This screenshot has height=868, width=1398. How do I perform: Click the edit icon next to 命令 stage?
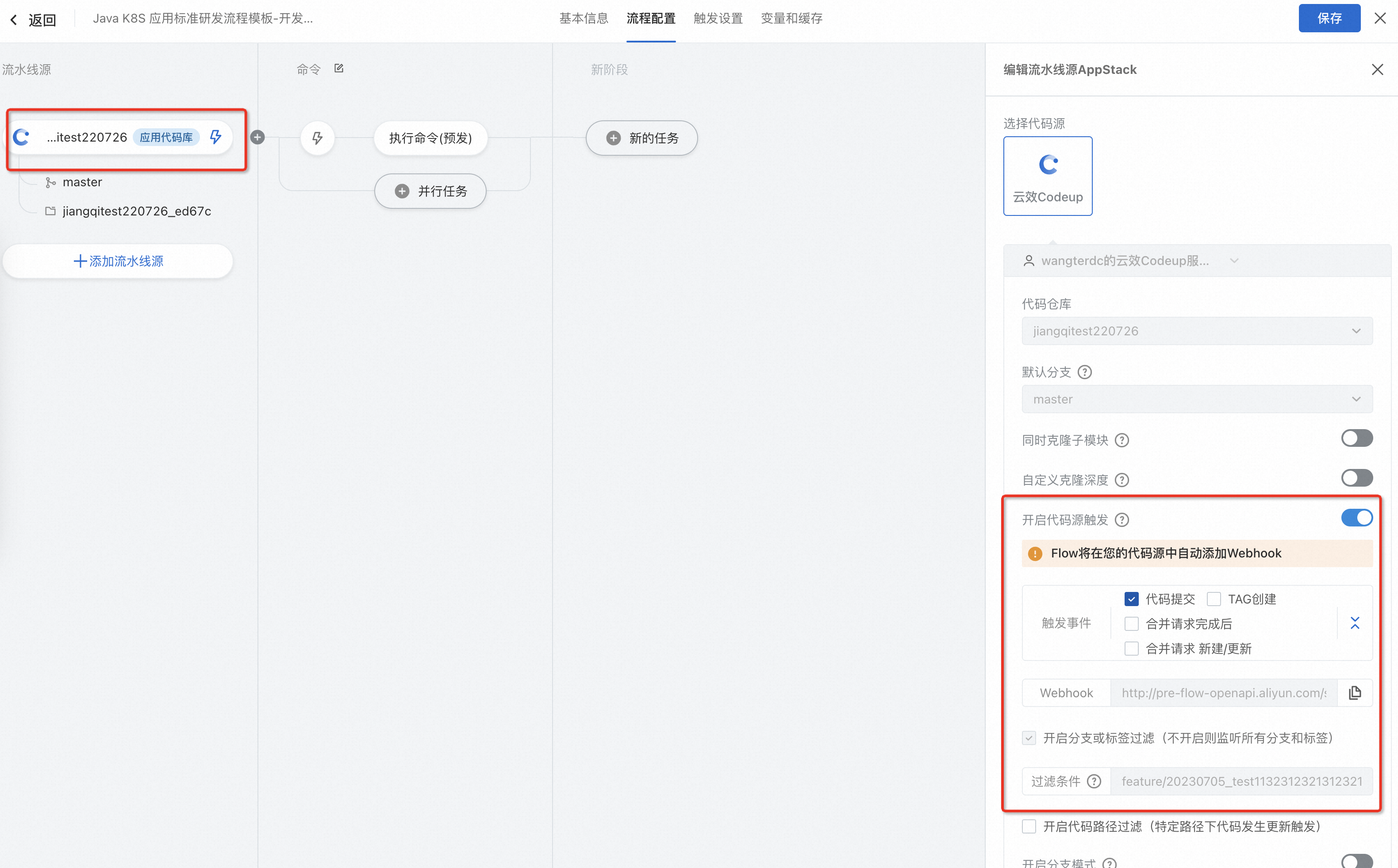click(338, 68)
